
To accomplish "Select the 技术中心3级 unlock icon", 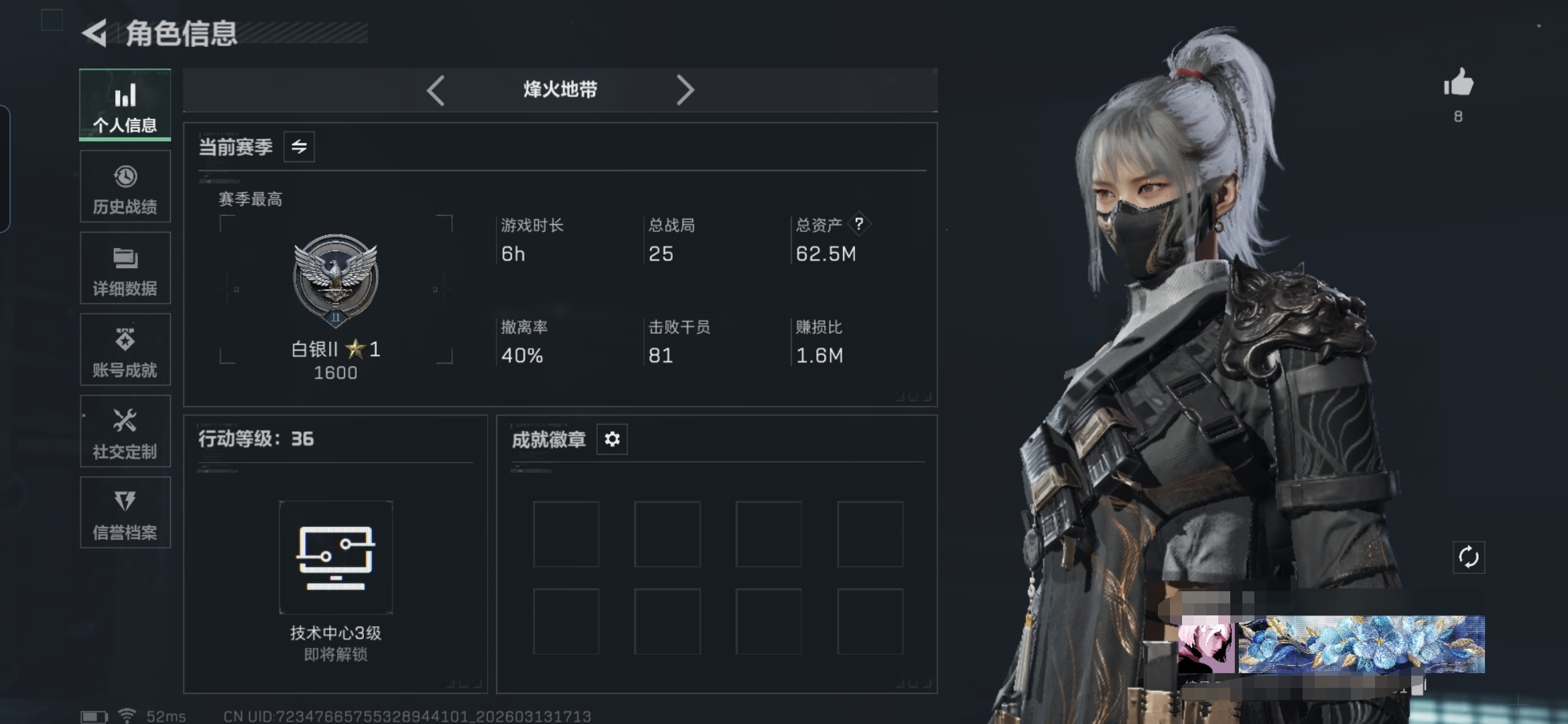I will (x=336, y=557).
